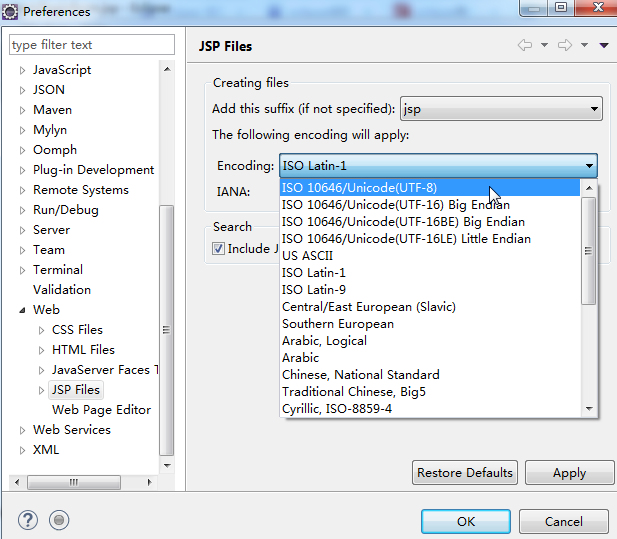Click the Back navigation arrow icon
This screenshot has height=539, width=617.
pyautogui.click(x=525, y=45)
